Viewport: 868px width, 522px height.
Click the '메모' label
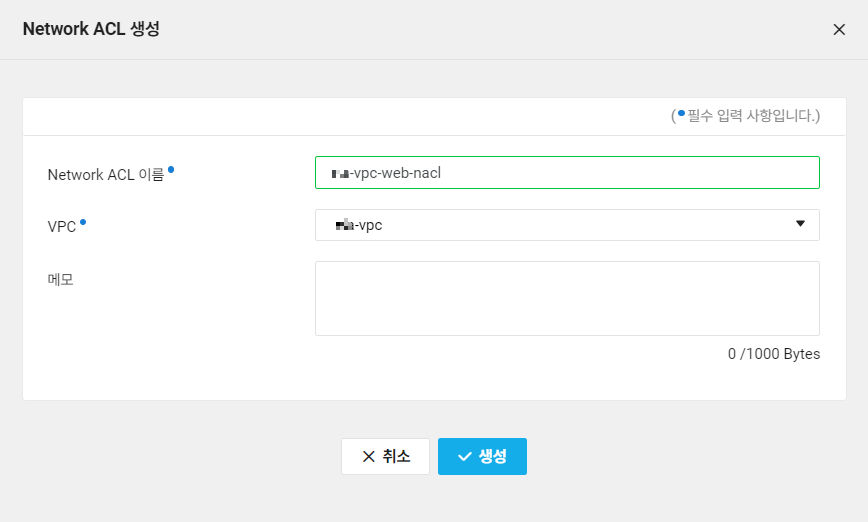point(60,280)
